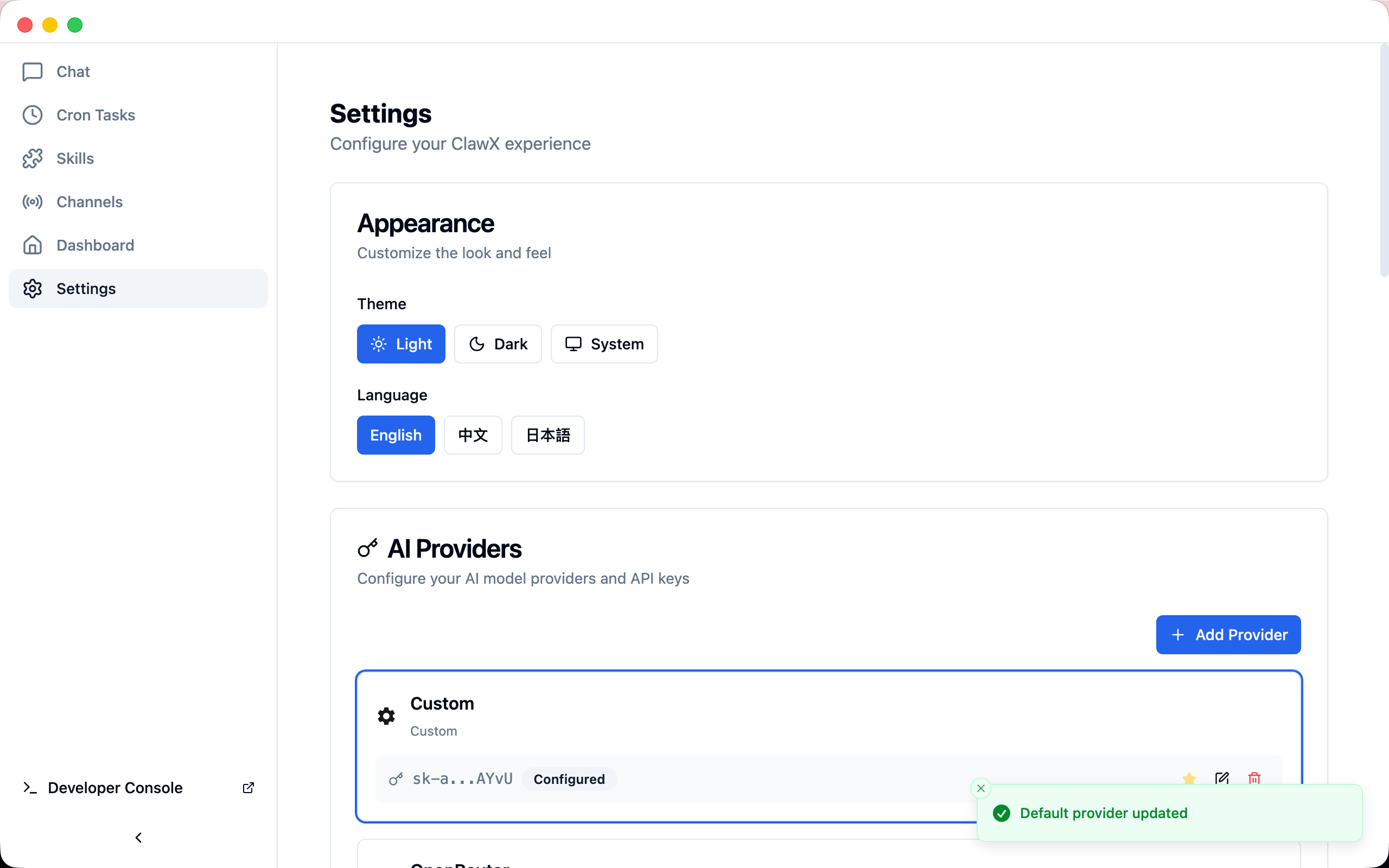This screenshot has height=868, width=1389.
Task: Click the Add Provider button
Action: click(1228, 634)
